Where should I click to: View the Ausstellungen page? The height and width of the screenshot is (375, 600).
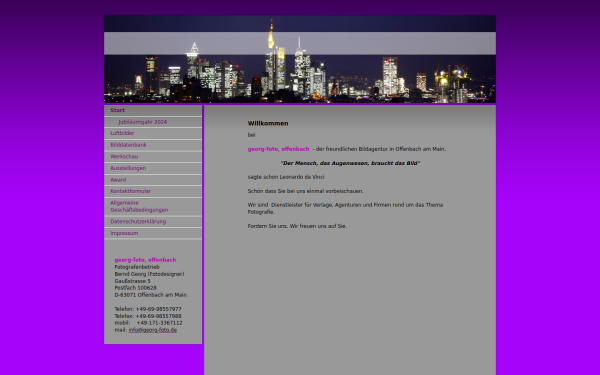click(153, 168)
